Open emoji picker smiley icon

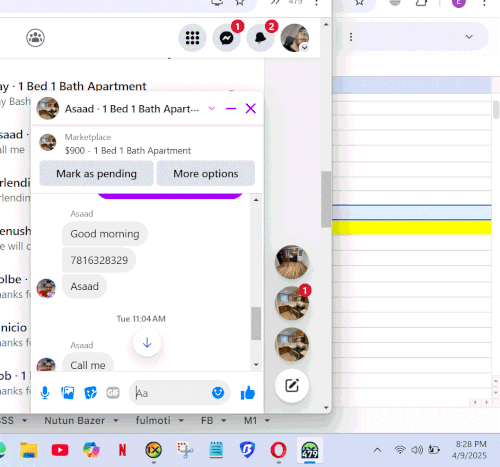pyautogui.click(x=218, y=393)
